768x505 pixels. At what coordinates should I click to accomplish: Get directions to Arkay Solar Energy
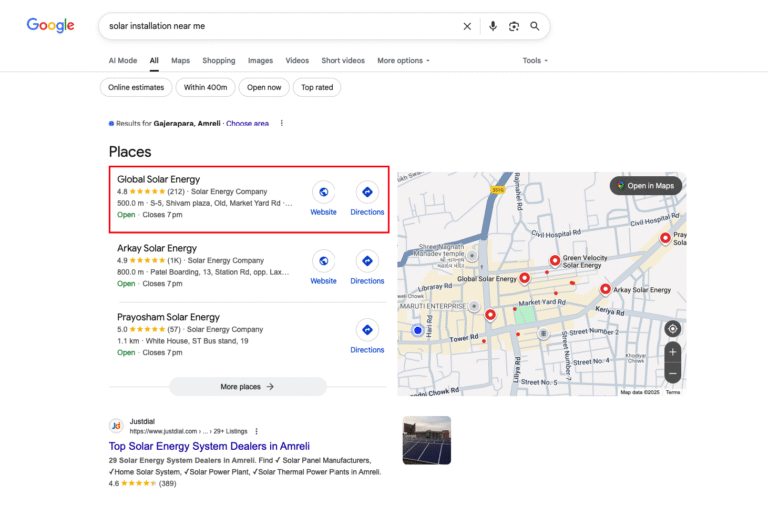(367, 261)
